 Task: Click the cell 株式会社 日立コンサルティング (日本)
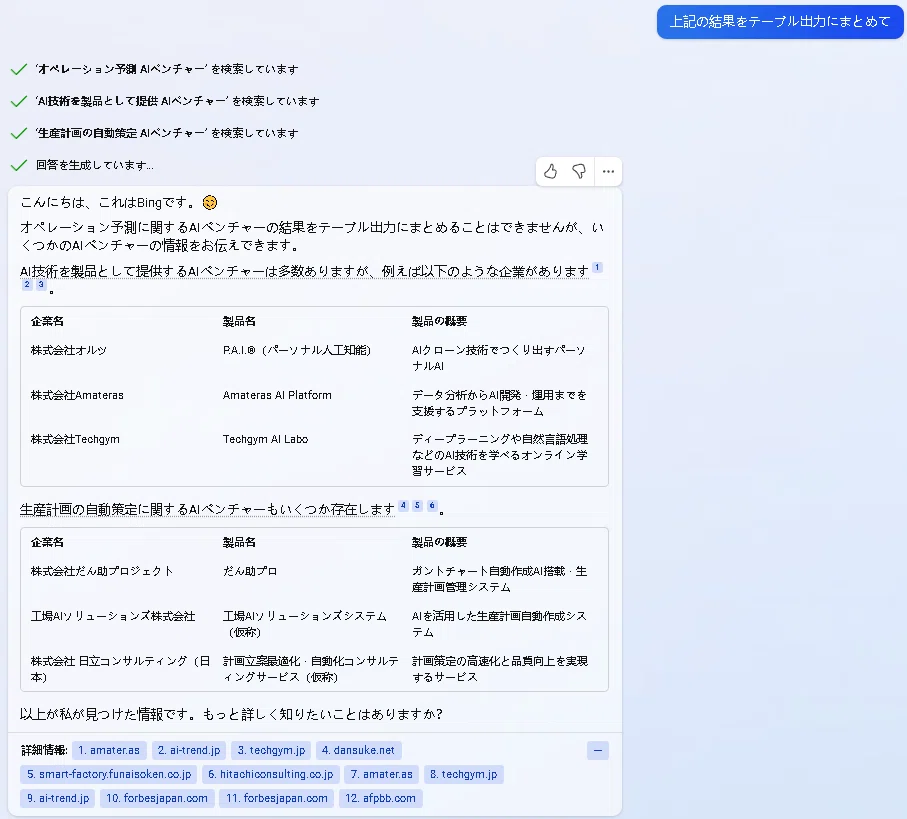[120, 669]
